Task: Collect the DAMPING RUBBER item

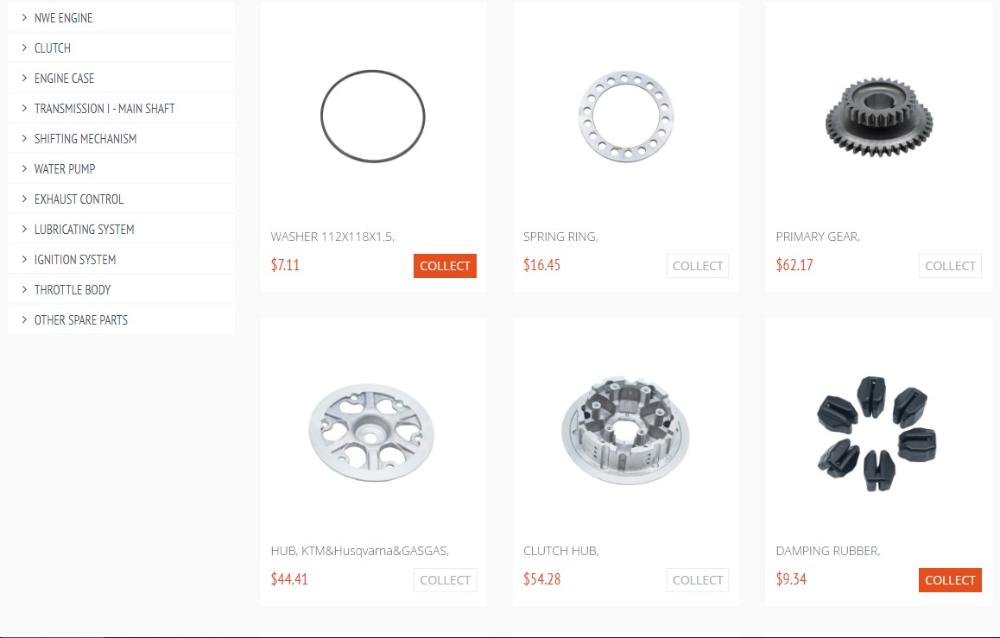Action: click(950, 580)
